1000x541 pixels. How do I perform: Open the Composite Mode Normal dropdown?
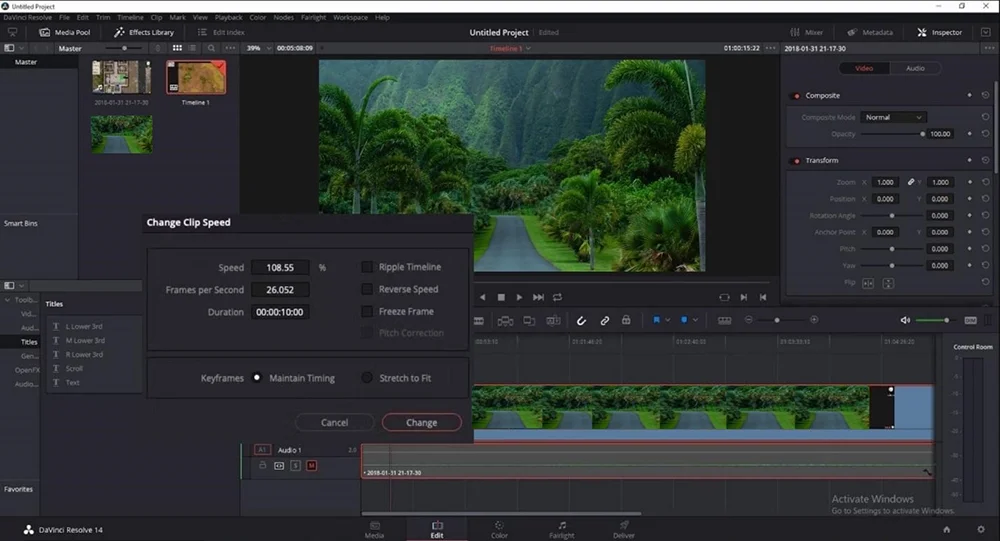click(x=893, y=117)
